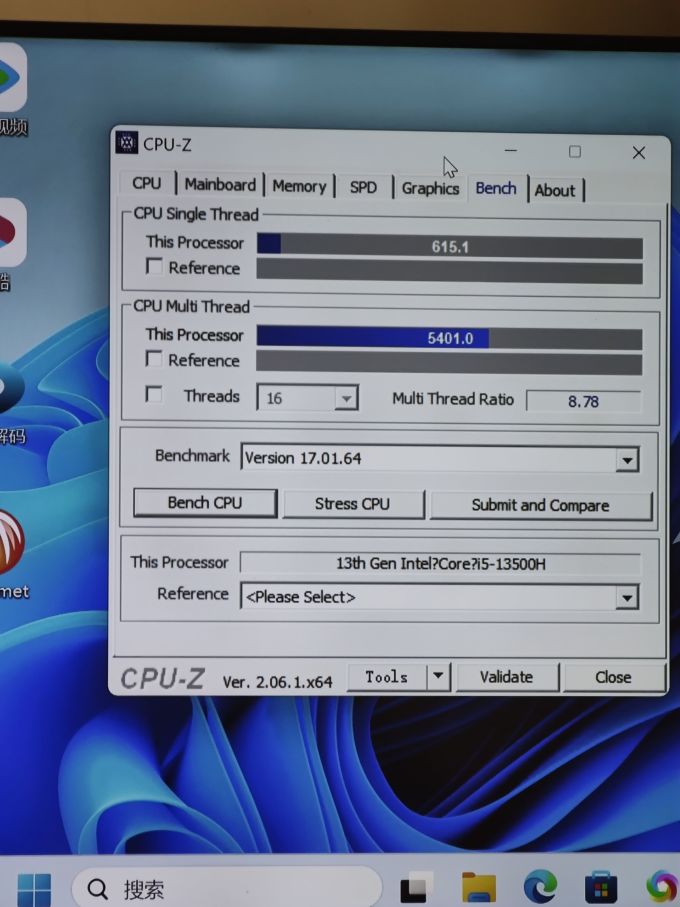Viewport: 680px width, 907px height.
Task: Expand the Benchmark version dropdown
Action: pos(627,460)
